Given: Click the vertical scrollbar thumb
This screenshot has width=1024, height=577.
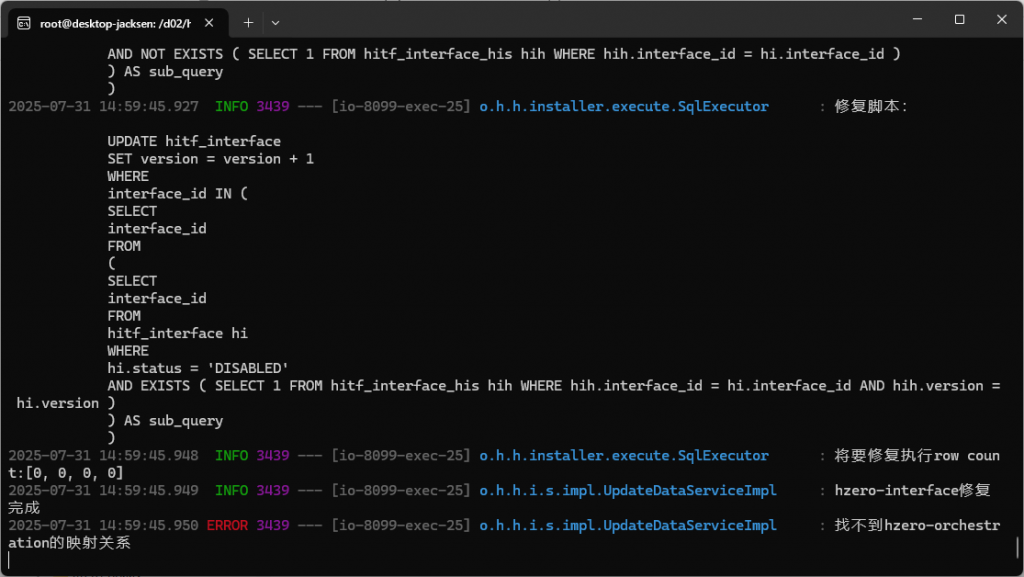Looking at the screenshot, I should point(1017,546).
